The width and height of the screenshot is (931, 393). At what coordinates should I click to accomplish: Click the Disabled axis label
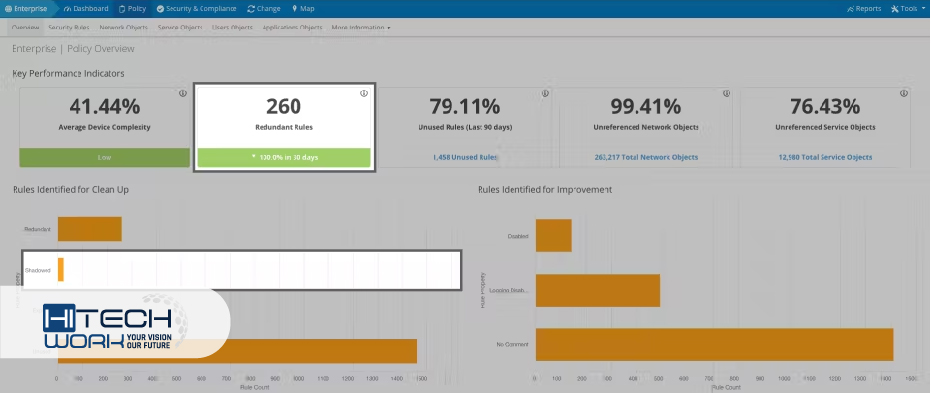coord(518,236)
